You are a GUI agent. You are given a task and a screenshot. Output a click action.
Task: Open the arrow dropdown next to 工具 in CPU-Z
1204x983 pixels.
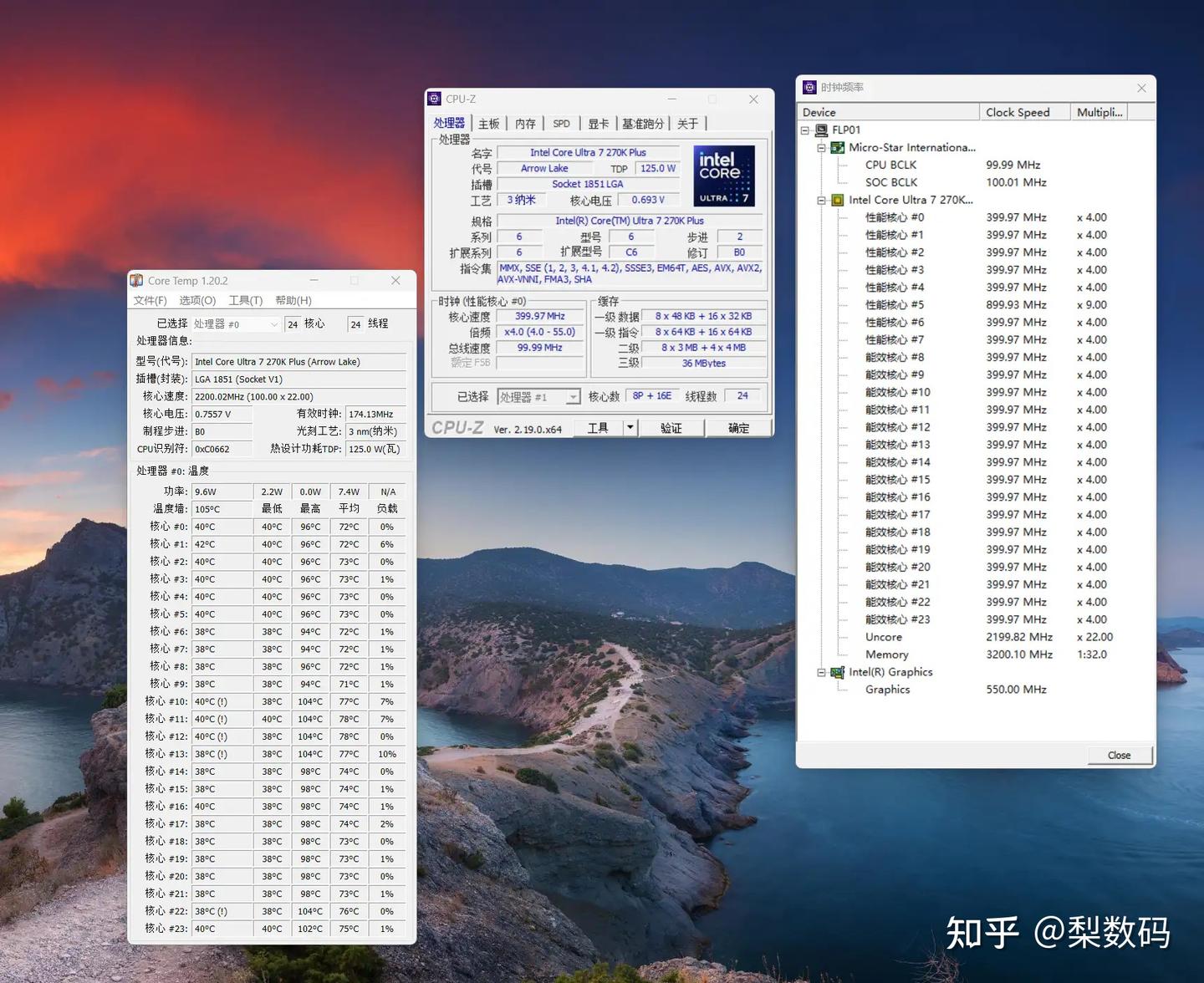[630, 428]
